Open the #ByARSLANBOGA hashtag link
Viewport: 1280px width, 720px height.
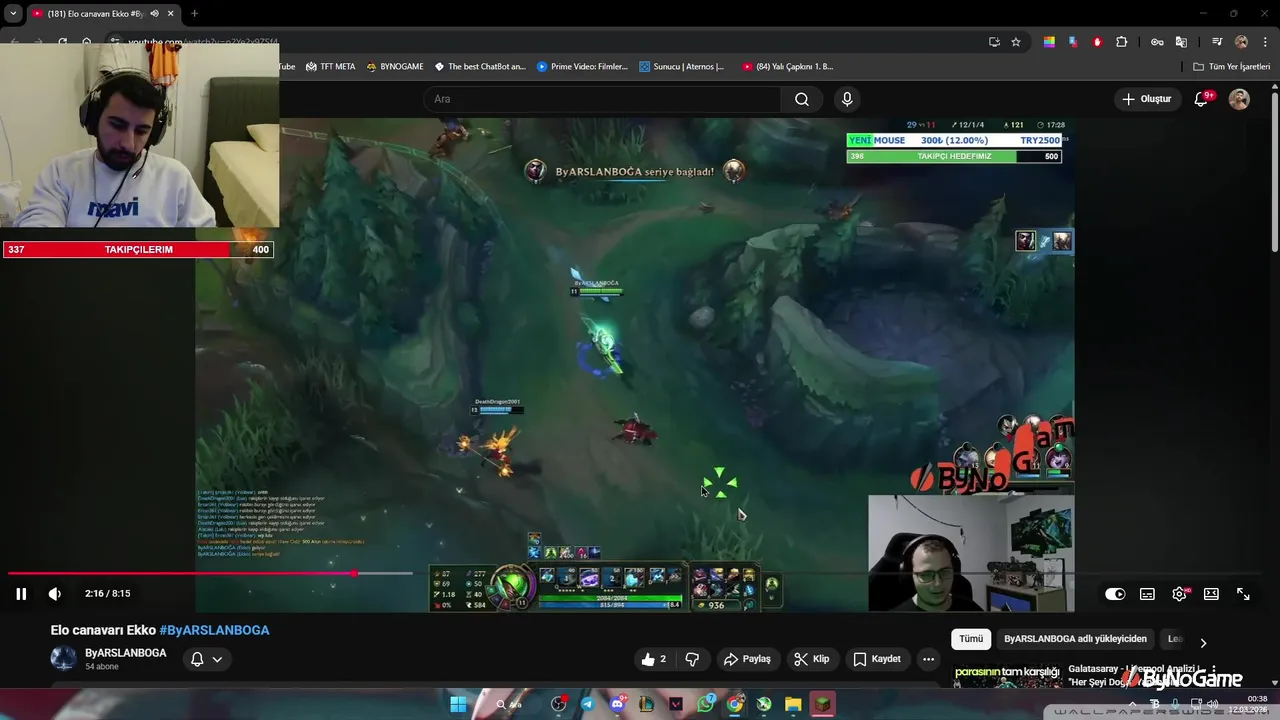tap(214, 630)
